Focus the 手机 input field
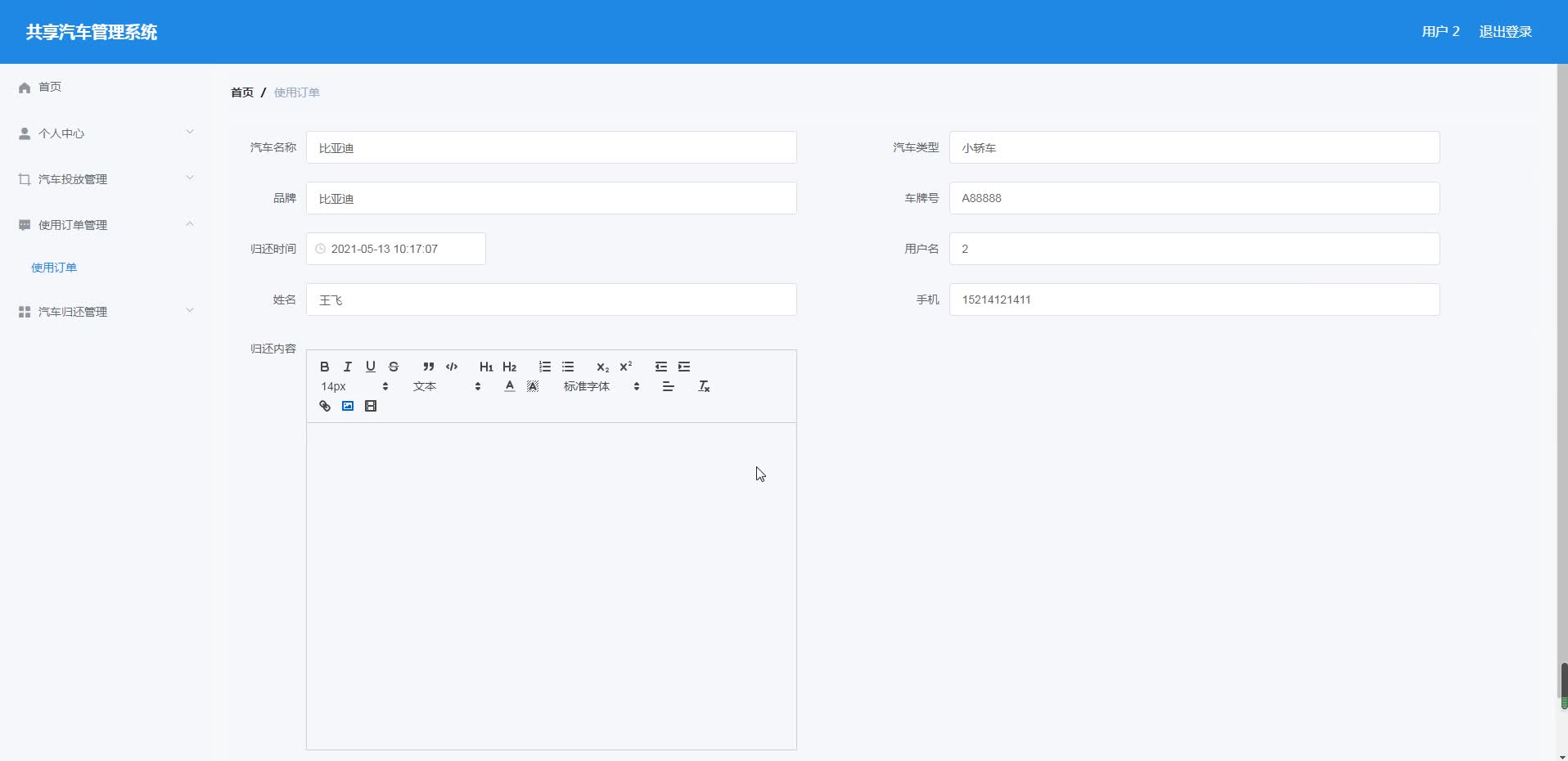This screenshot has height=761, width=1568. click(x=1195, y=299)
